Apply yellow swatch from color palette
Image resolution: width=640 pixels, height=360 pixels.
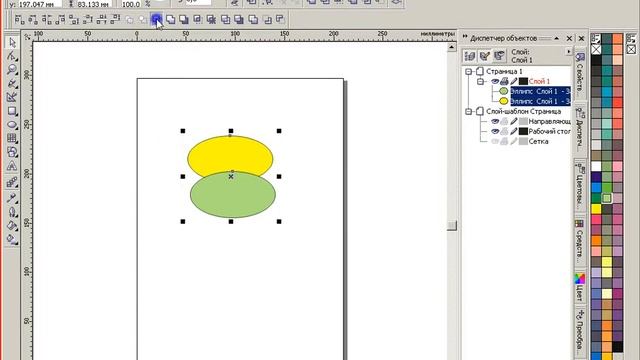596,209
